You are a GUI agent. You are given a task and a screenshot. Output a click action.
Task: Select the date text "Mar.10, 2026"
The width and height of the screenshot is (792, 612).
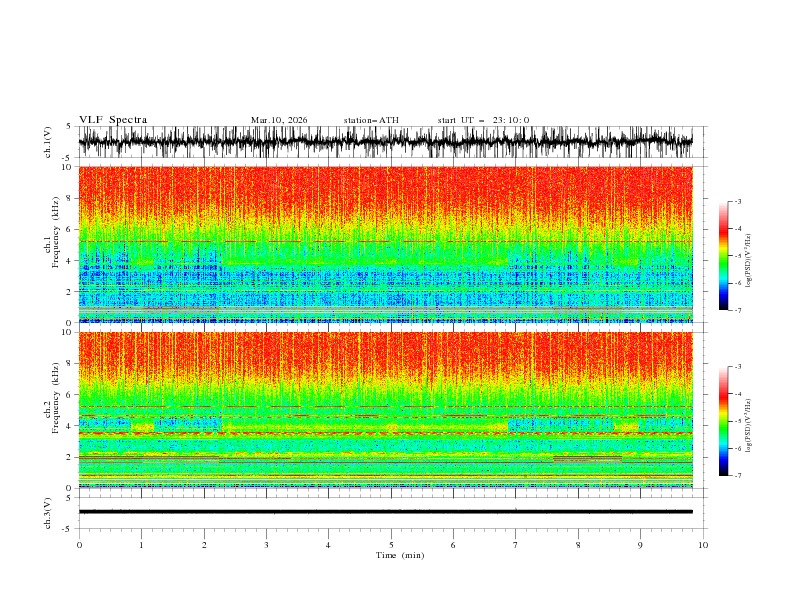pos(279,120)
